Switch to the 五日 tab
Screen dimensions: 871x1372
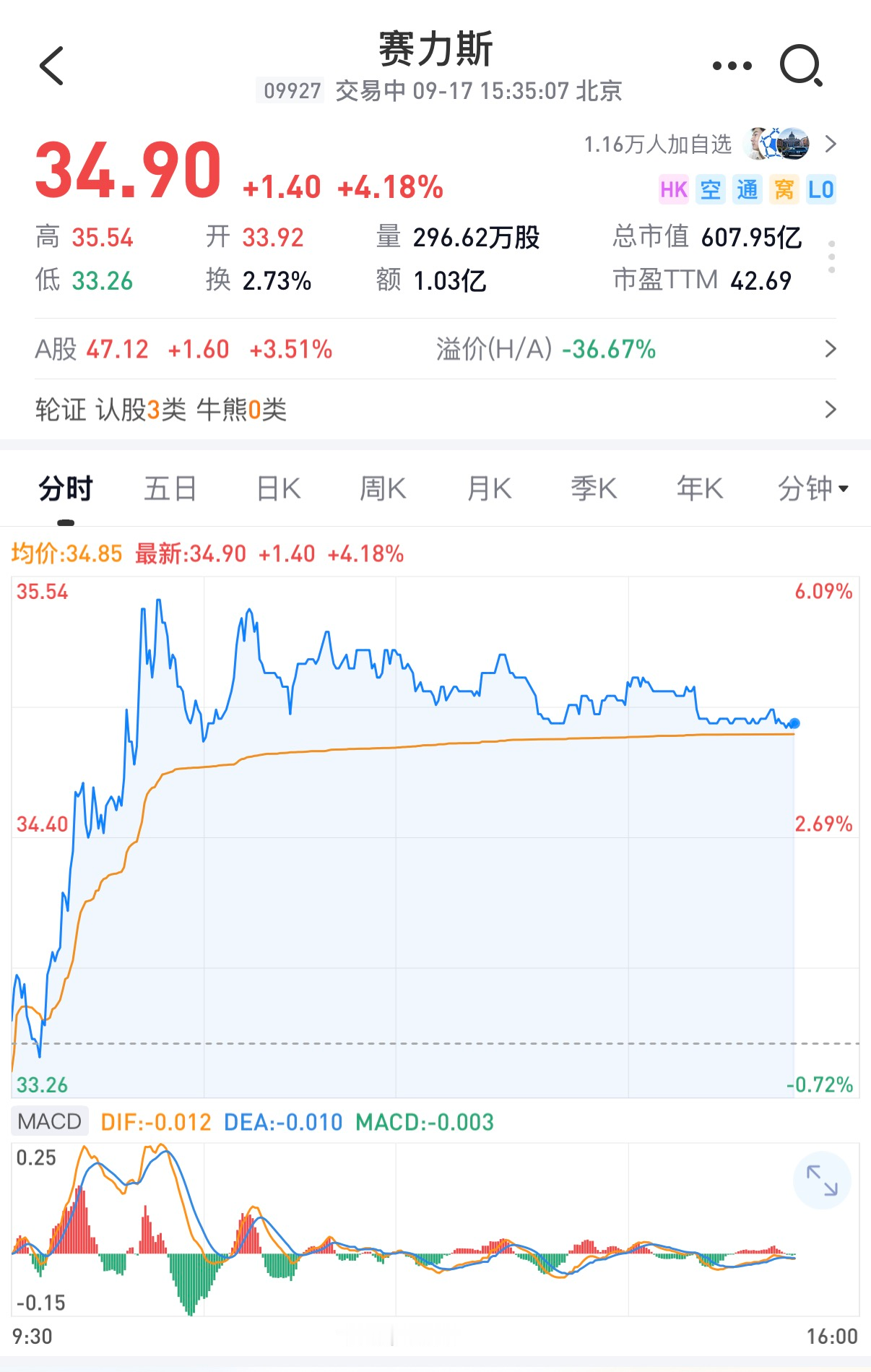(170, 489)
